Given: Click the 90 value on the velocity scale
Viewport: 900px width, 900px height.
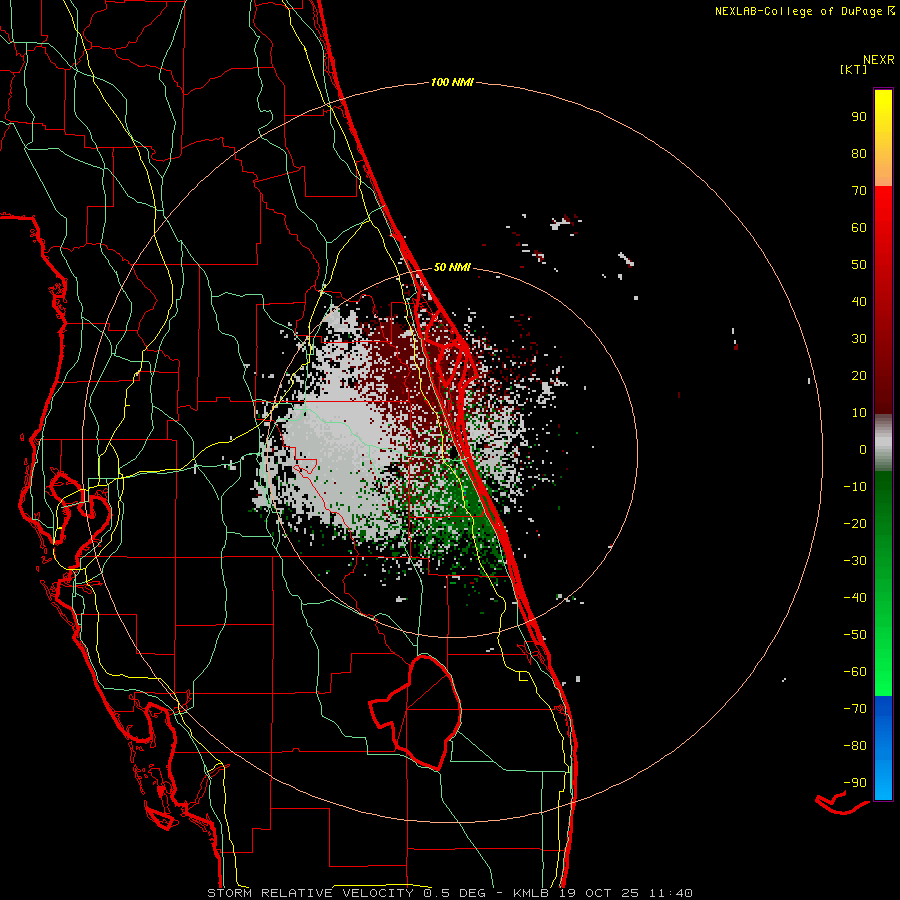Looking at the screenshot, I should [859, 117].
